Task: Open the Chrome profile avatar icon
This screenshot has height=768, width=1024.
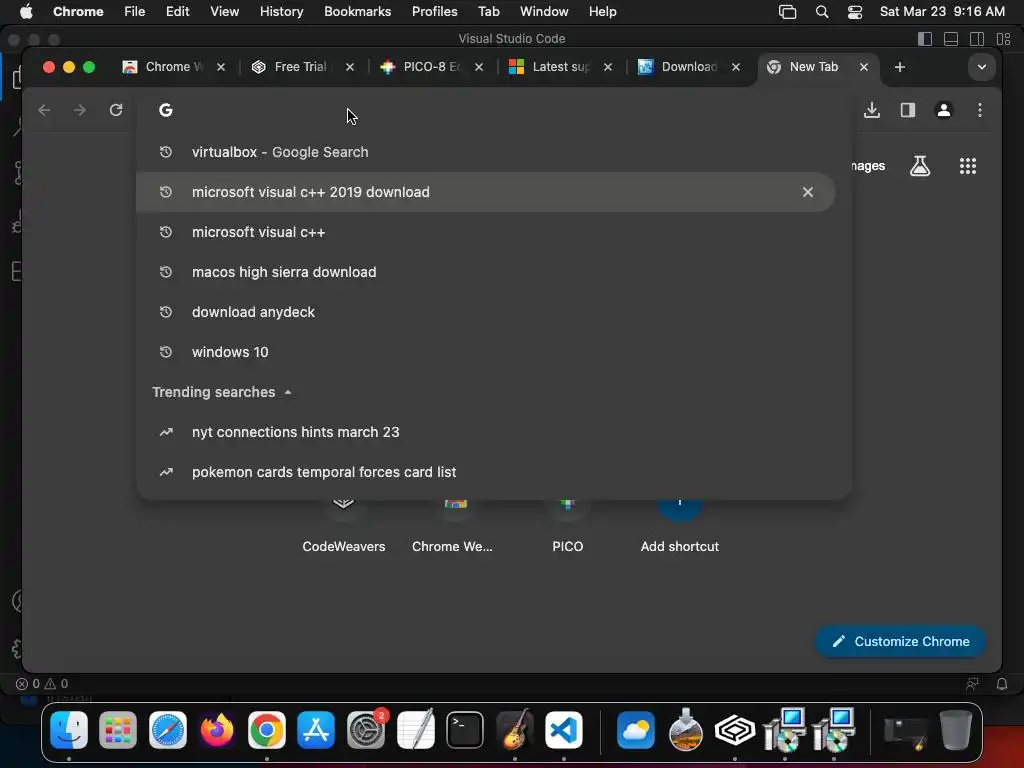Action: [x=943, y=110]
